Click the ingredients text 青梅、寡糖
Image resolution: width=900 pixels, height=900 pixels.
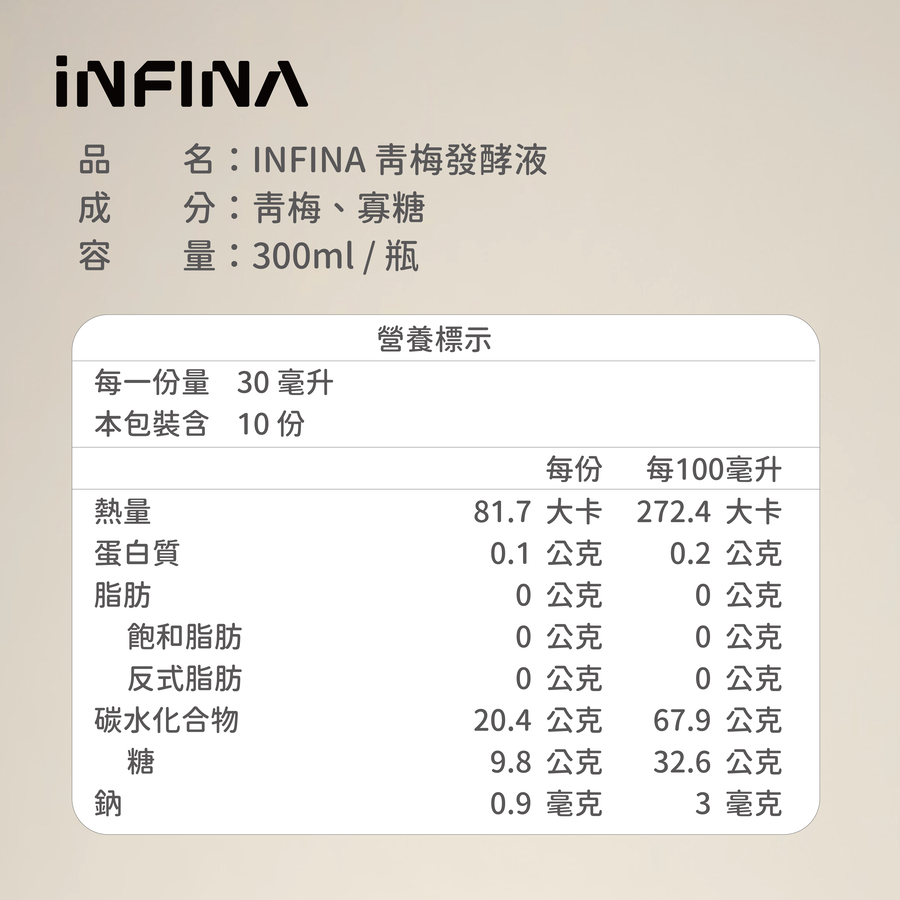(339, 208)
